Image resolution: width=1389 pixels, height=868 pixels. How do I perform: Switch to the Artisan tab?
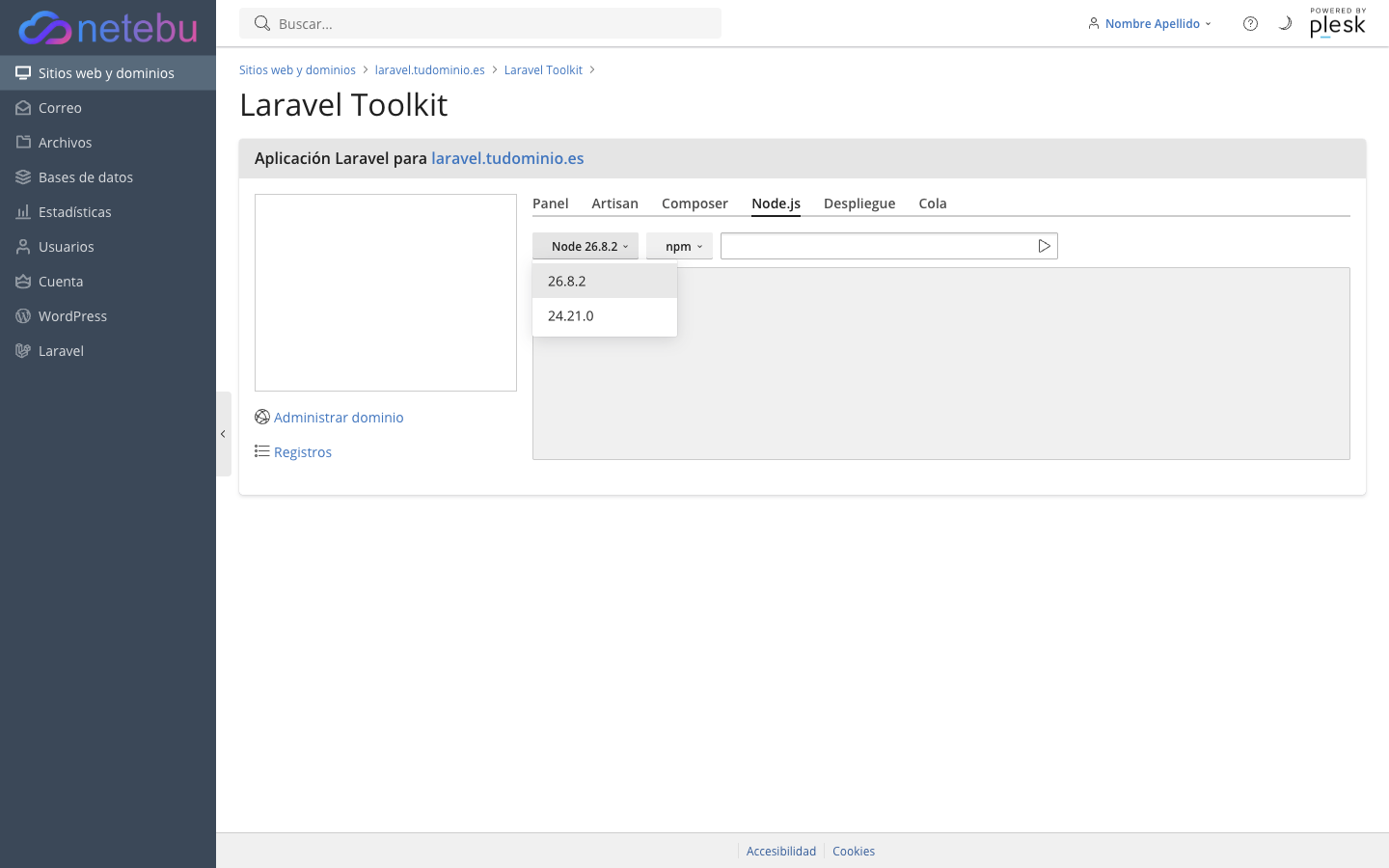(x=615, y=203)
